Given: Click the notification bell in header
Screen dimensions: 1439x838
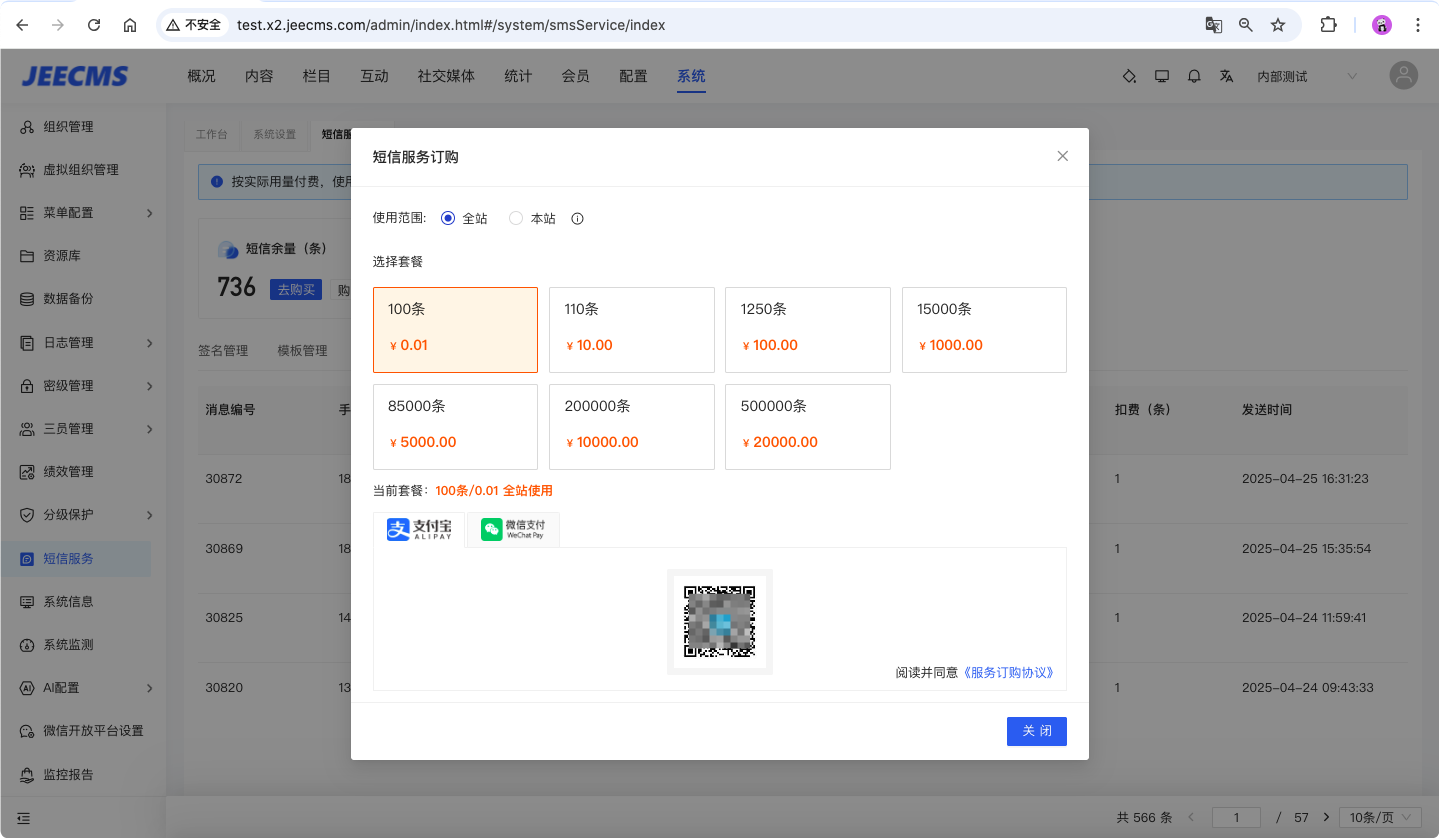Looking at the screenshot, I should [1194, 76].
